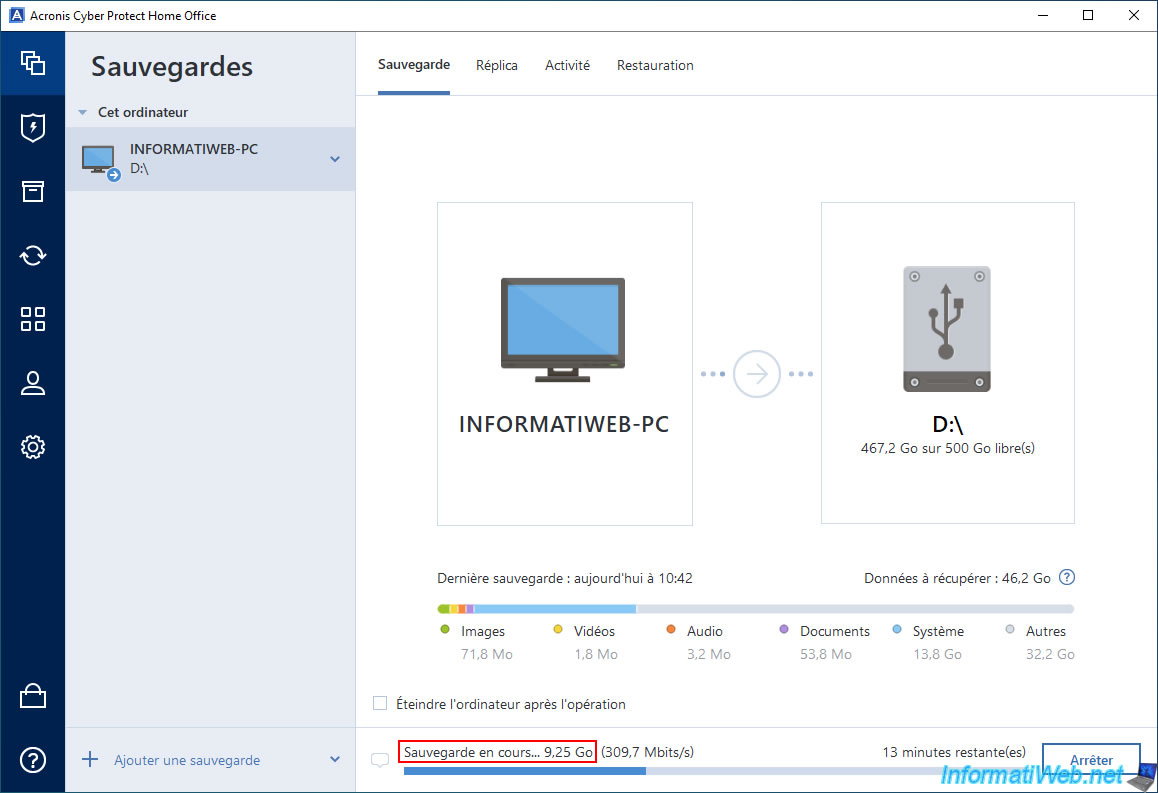The image size is (1158, 793).
Task: Close the Acronis Cyber Protect window
Action: coord(1134,16)
